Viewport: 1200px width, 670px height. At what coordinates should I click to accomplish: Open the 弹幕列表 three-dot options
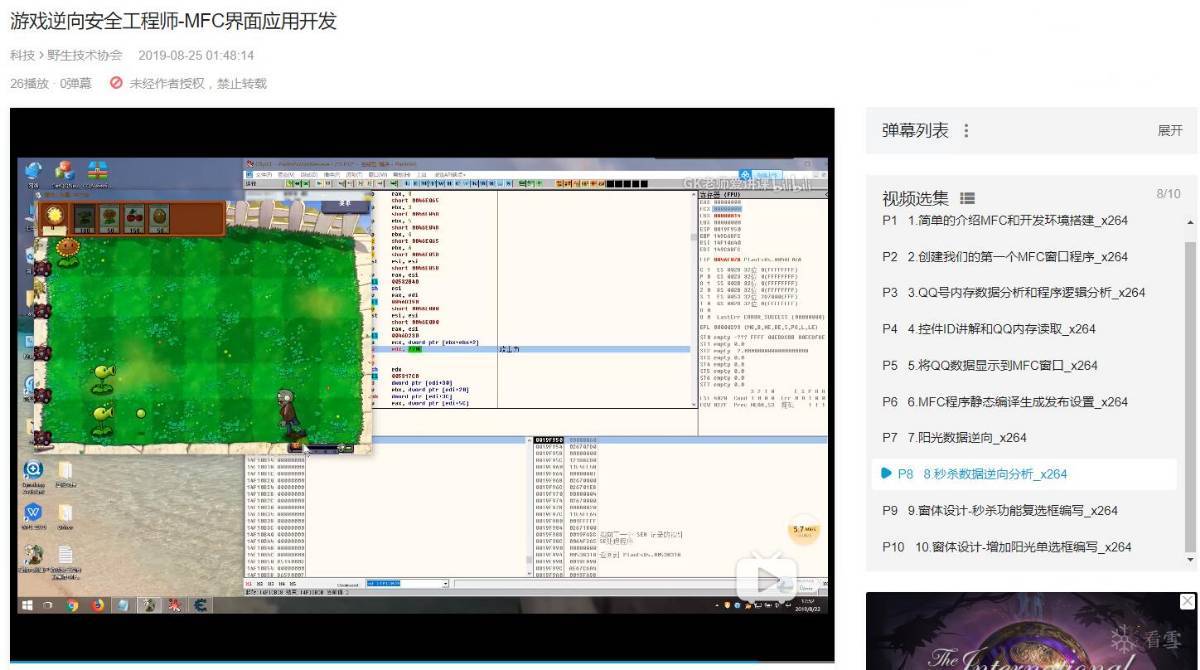966,131
